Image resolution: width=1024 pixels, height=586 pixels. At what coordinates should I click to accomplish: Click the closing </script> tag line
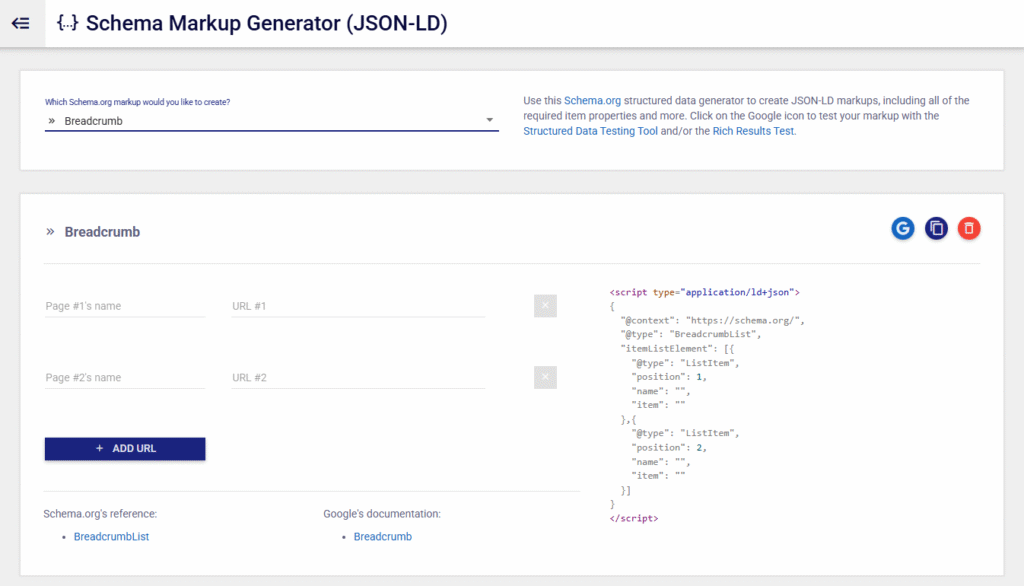pyautogui.click(x=634, y=518)
